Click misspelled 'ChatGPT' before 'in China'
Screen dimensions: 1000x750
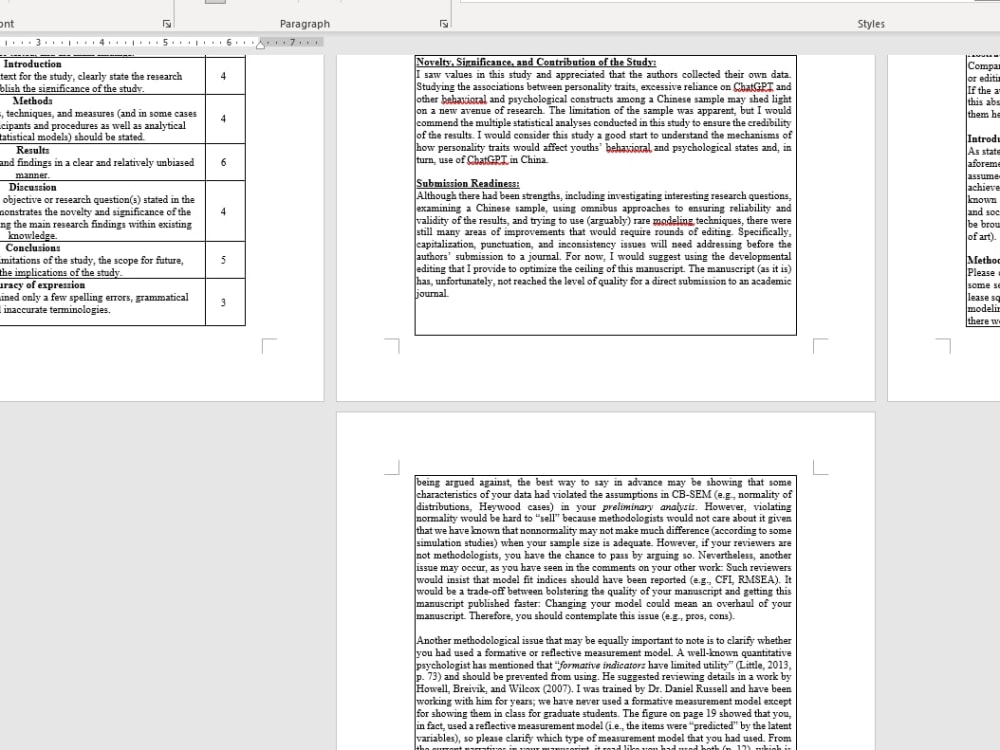[x=487, y=160]
